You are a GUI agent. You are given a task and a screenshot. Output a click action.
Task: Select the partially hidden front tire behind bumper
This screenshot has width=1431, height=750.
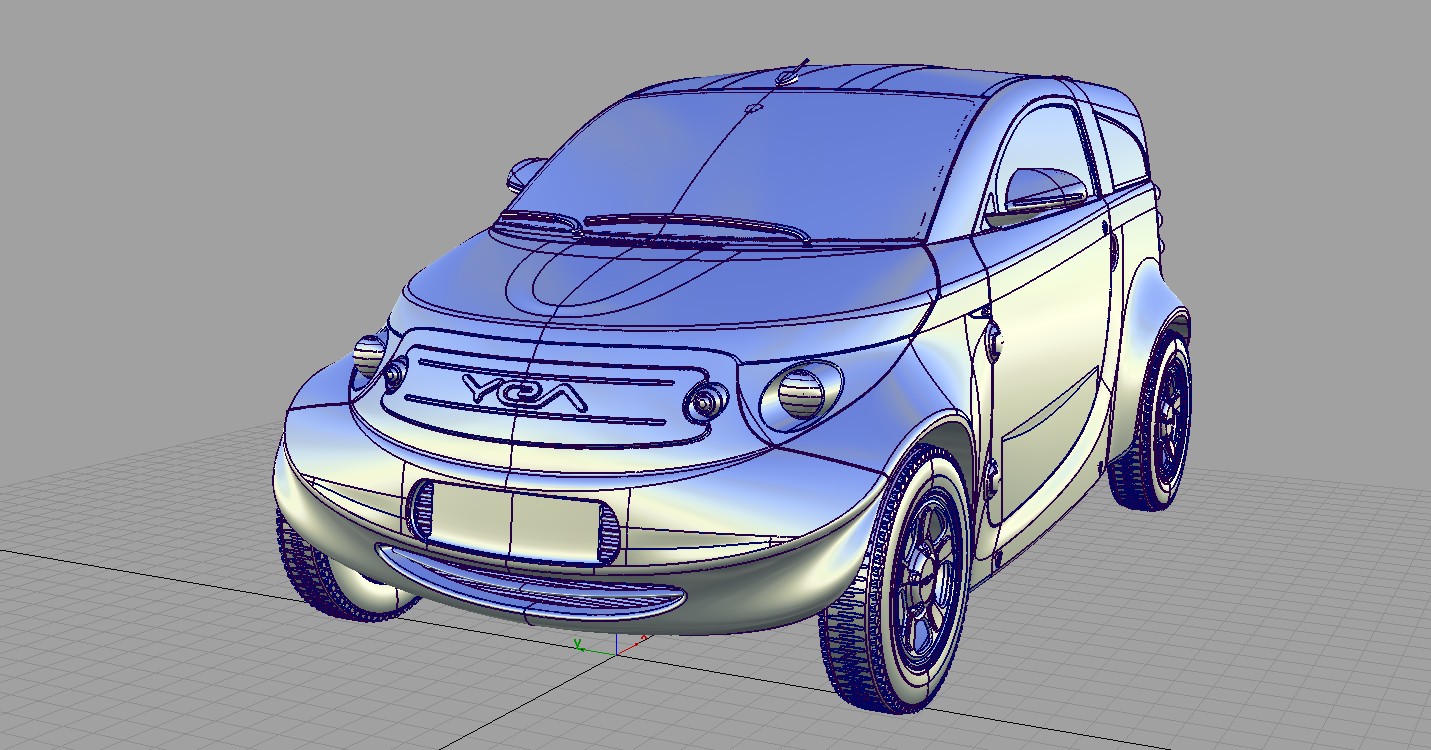320,575
